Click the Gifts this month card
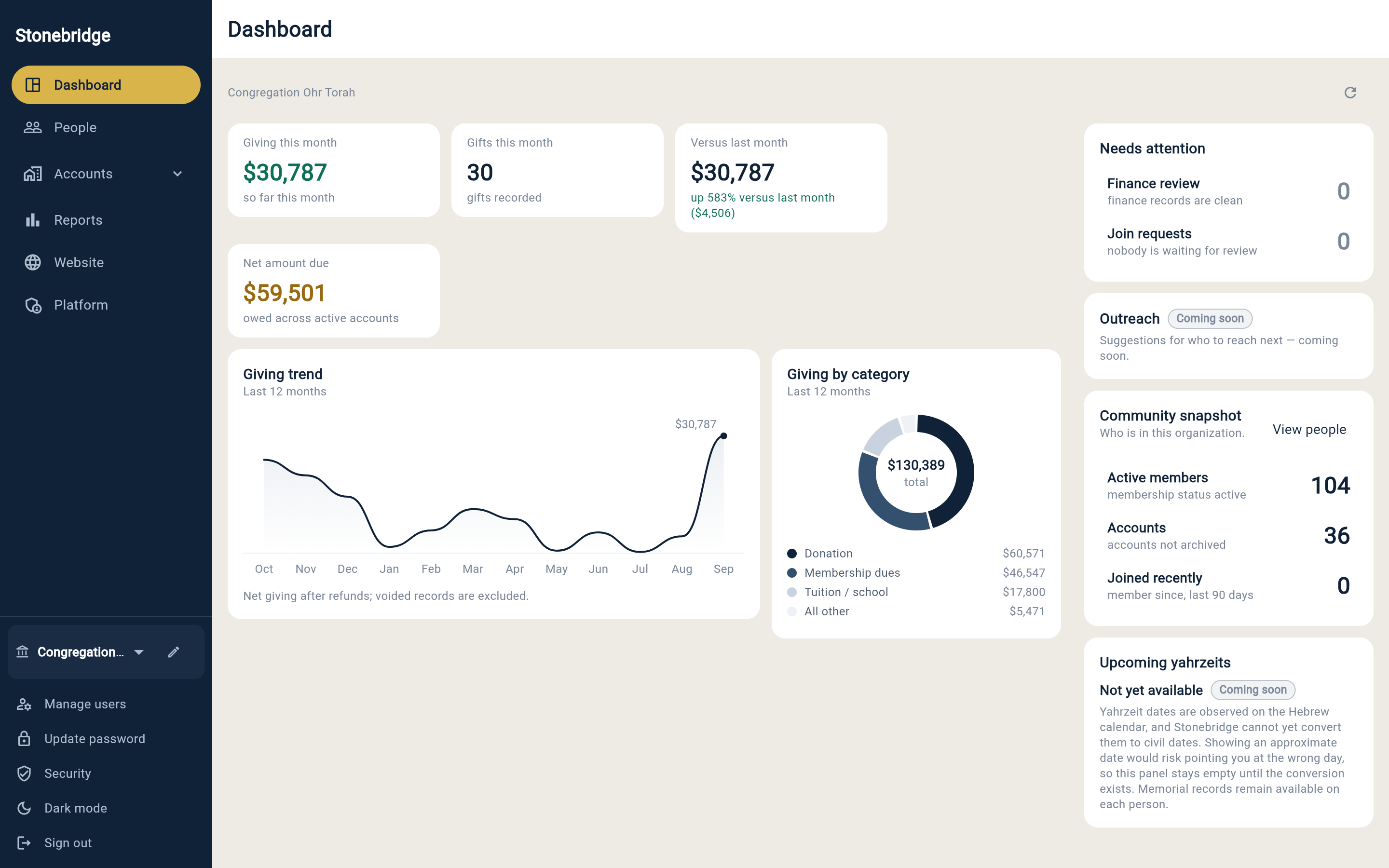The height and width of the screenshot is (868, 1389). pos(558,170)
